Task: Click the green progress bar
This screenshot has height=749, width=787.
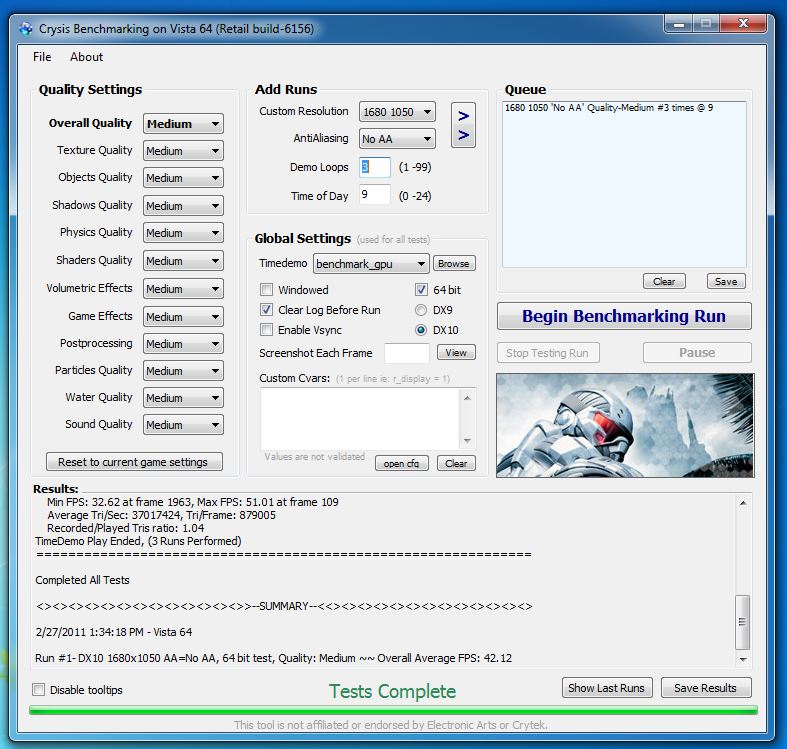Action: coord(394,710)
